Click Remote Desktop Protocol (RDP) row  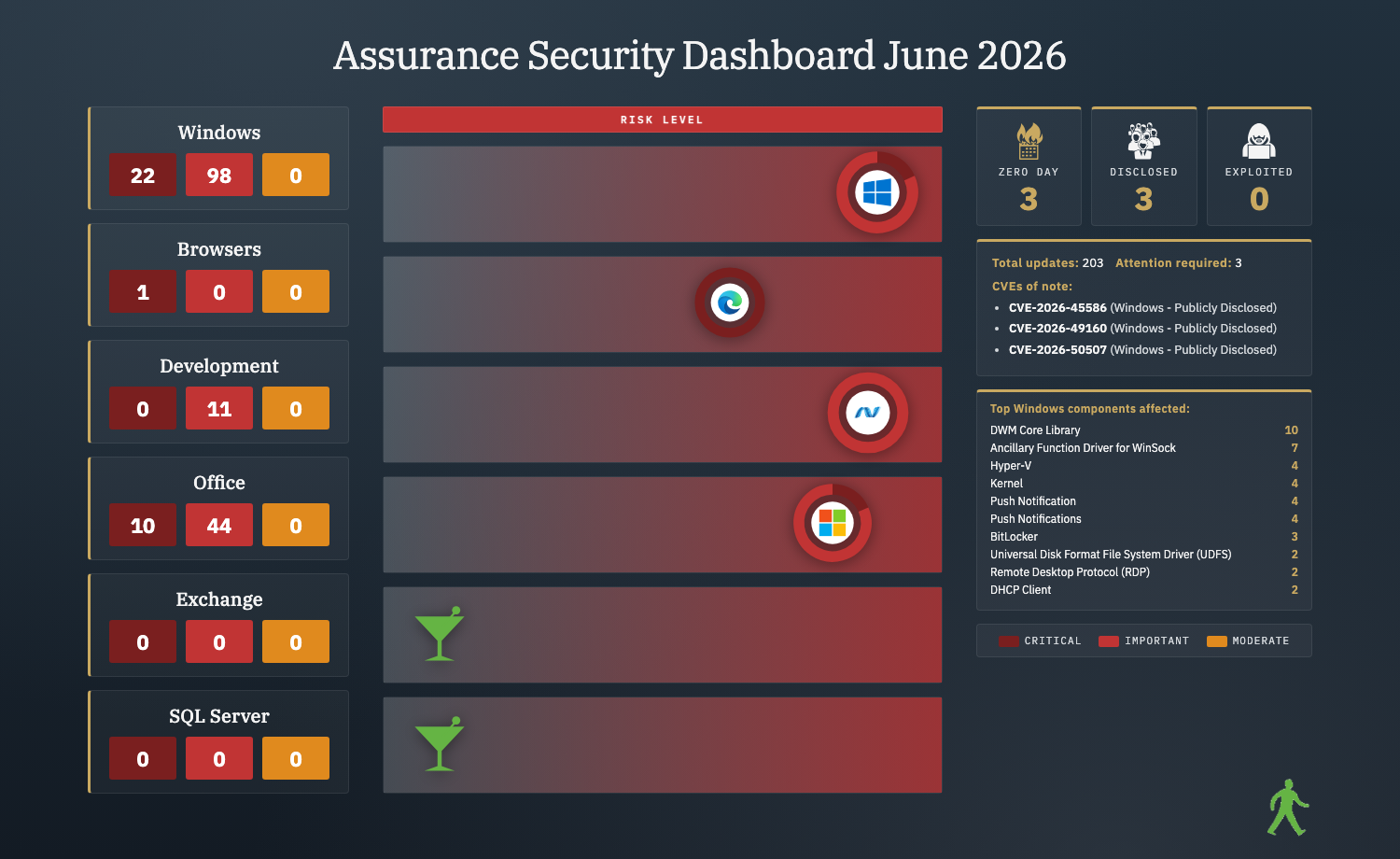pyautogui.click(x=1144, y=572)
